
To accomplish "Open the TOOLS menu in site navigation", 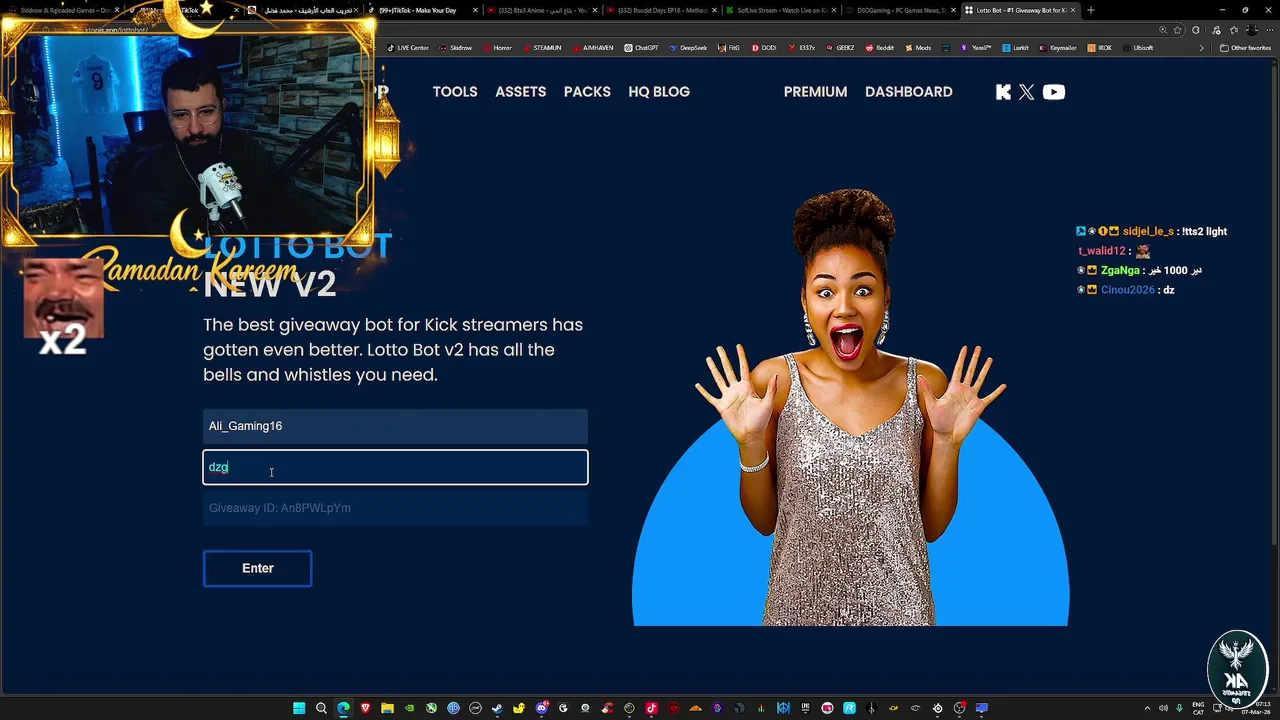I will click(455, 92).
